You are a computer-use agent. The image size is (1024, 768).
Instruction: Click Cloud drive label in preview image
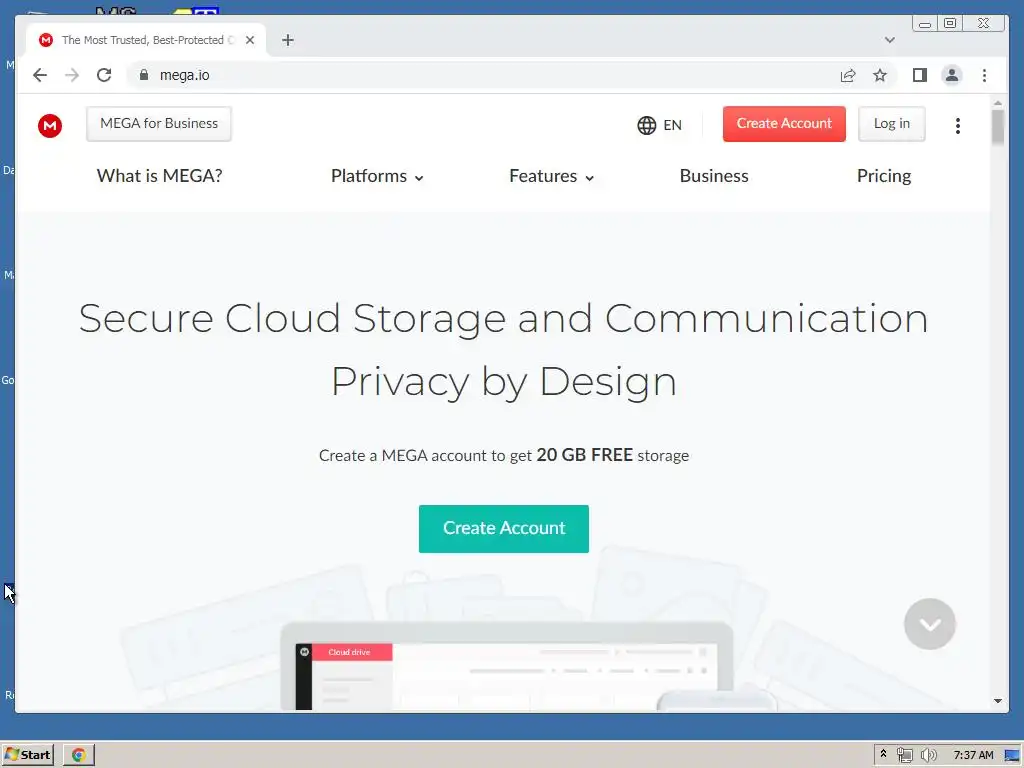349,652
